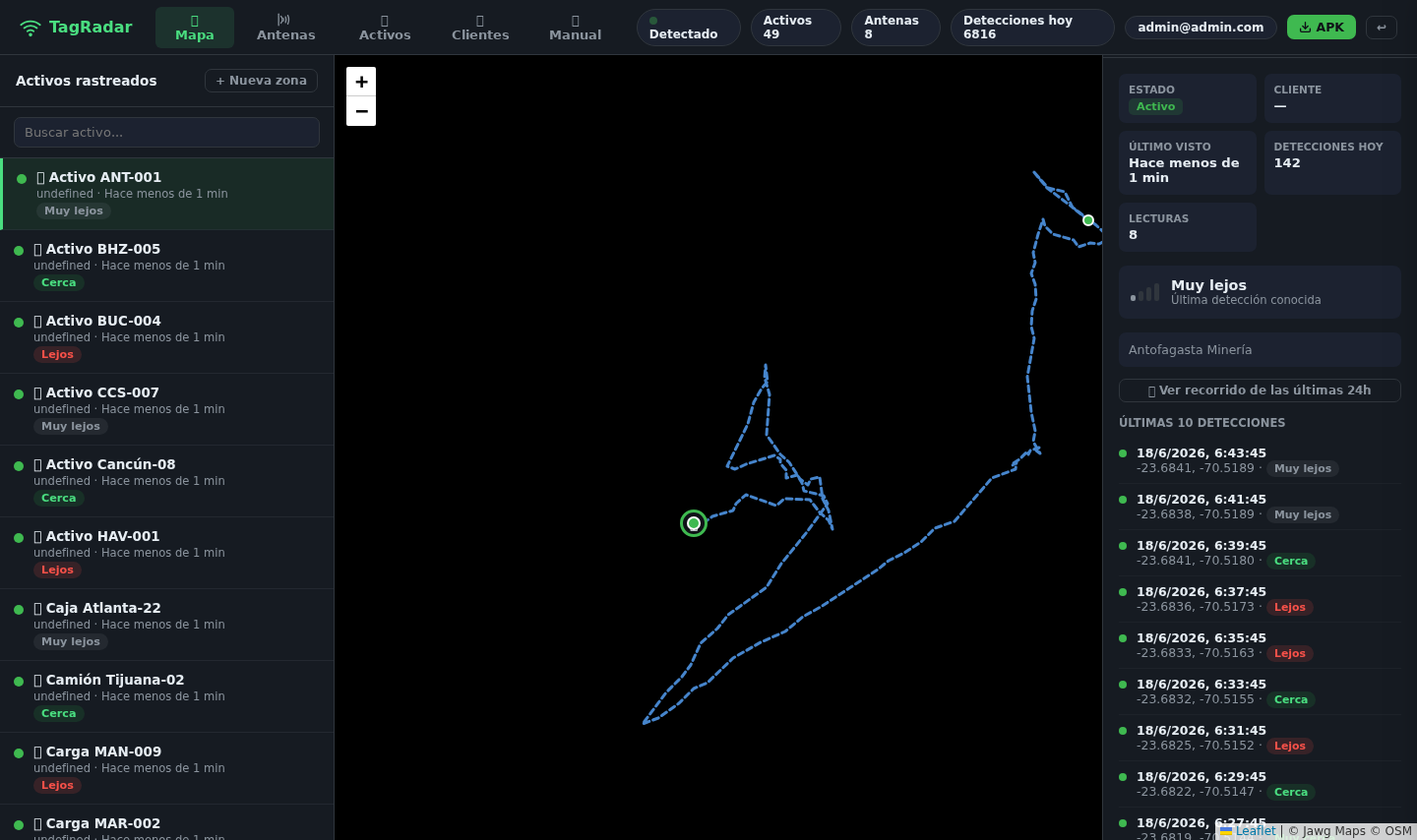Select Activo BUC-004 in the list
Screen dimensions: 1417x840
[167, 337]
